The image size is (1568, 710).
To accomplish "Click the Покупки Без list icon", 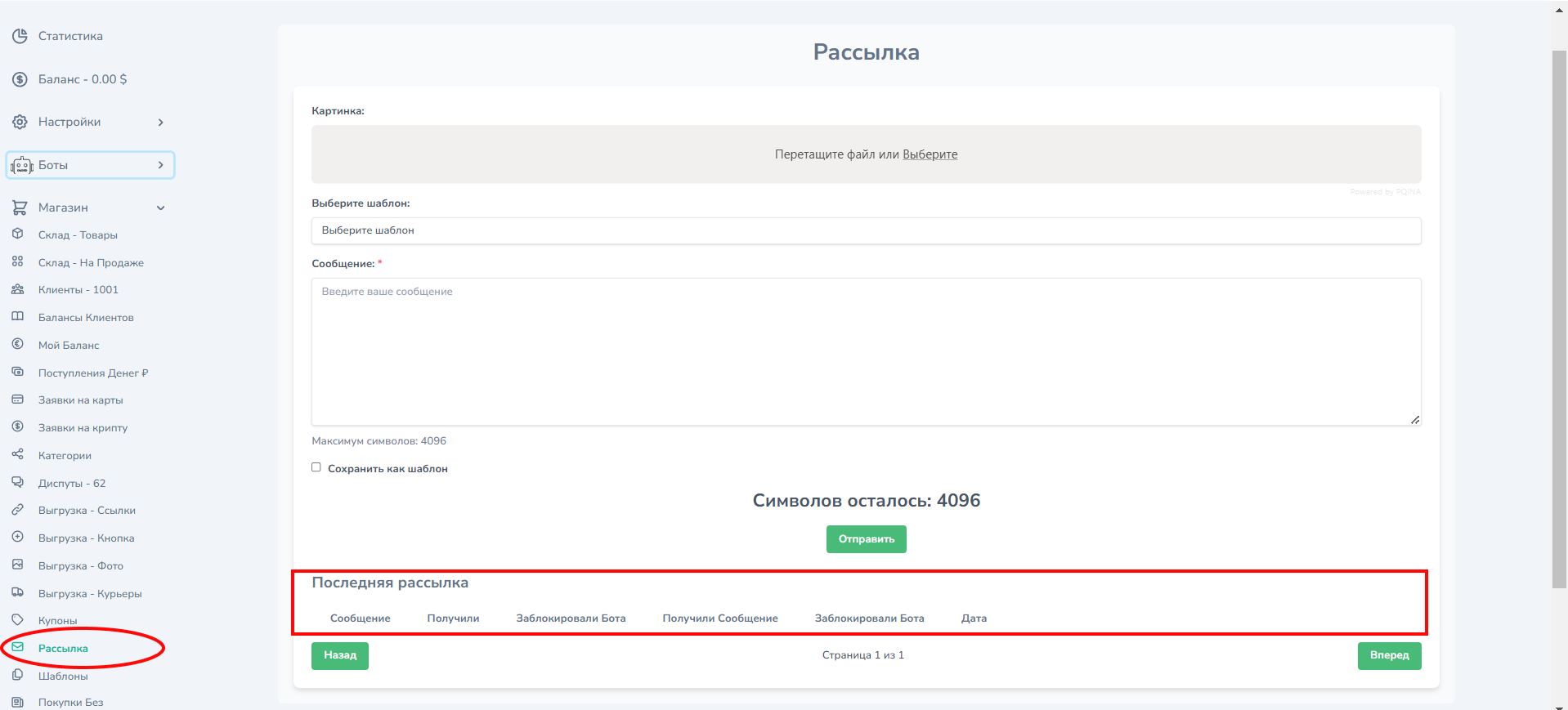I will [x=17, y=702].
